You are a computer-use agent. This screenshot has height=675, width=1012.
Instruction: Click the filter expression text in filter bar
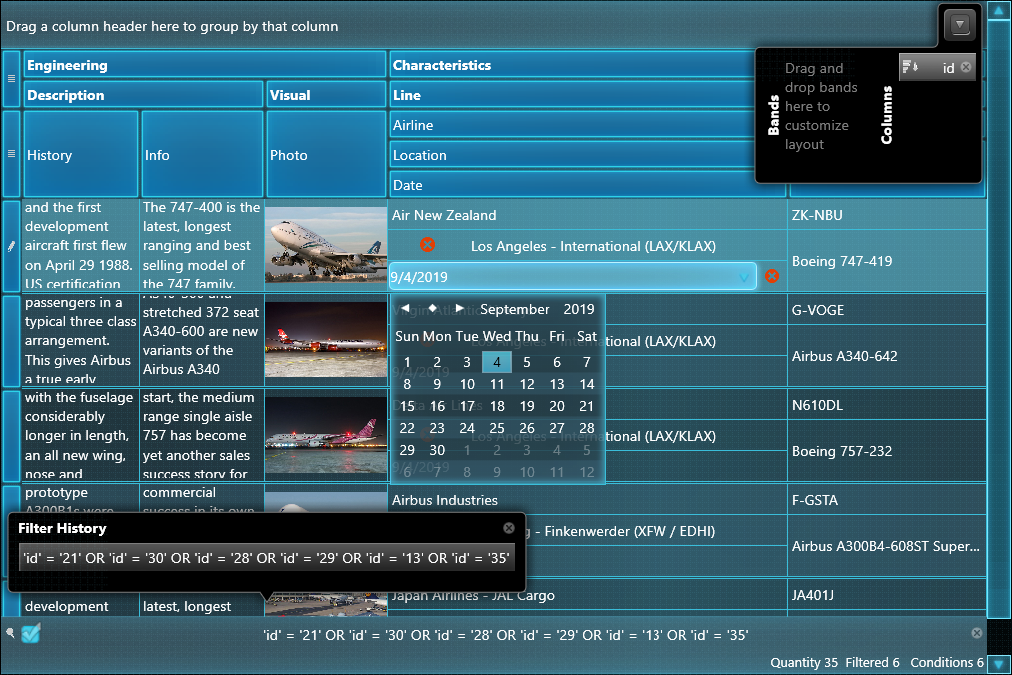[506, 635]
